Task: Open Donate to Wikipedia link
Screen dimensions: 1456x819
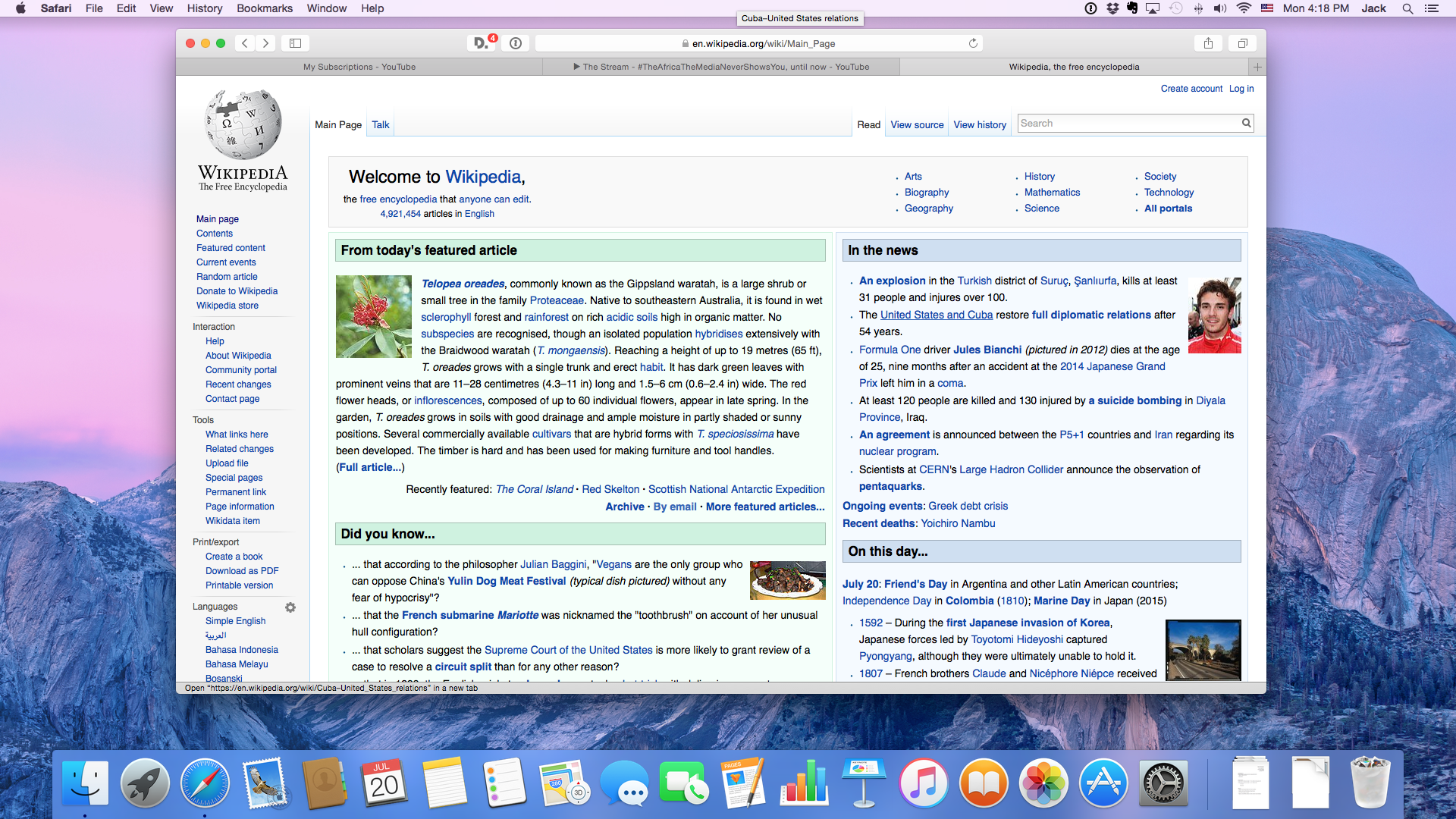Action: [x=237, y=291]
